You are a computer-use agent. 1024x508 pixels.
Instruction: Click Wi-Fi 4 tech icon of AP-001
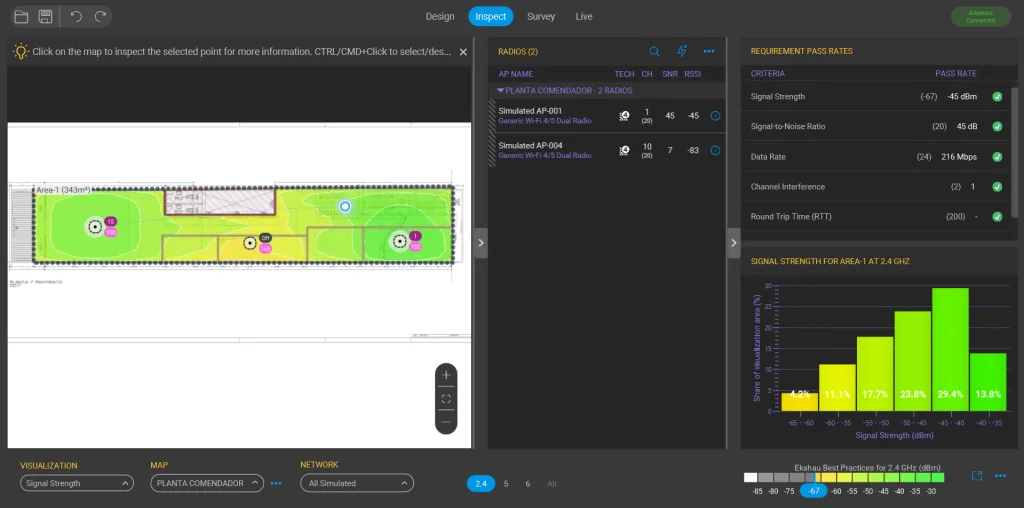point(624,116)
